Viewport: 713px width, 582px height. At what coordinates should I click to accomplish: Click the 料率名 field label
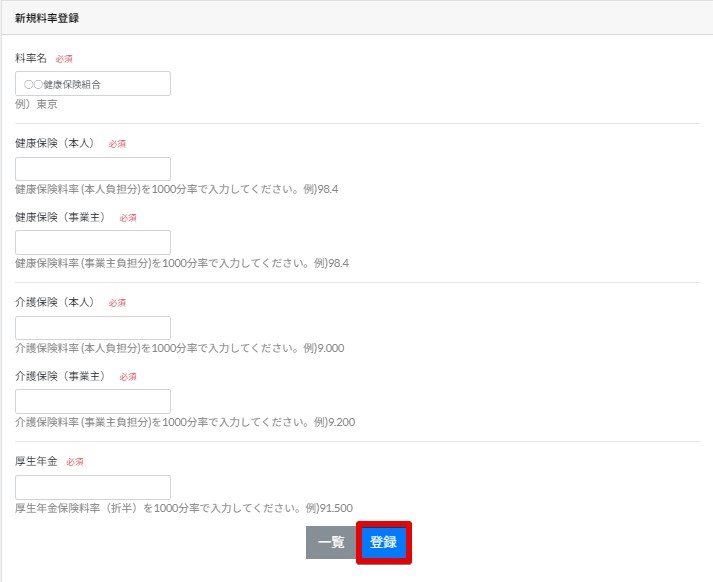(x=31, y=58)
